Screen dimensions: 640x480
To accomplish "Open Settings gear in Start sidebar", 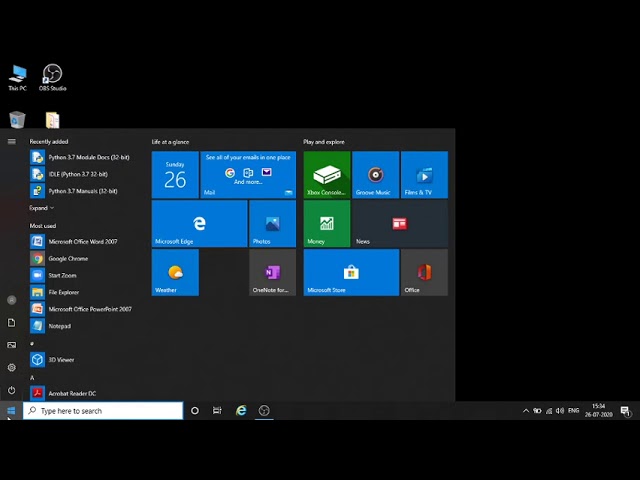I will (x=11, y=367).
